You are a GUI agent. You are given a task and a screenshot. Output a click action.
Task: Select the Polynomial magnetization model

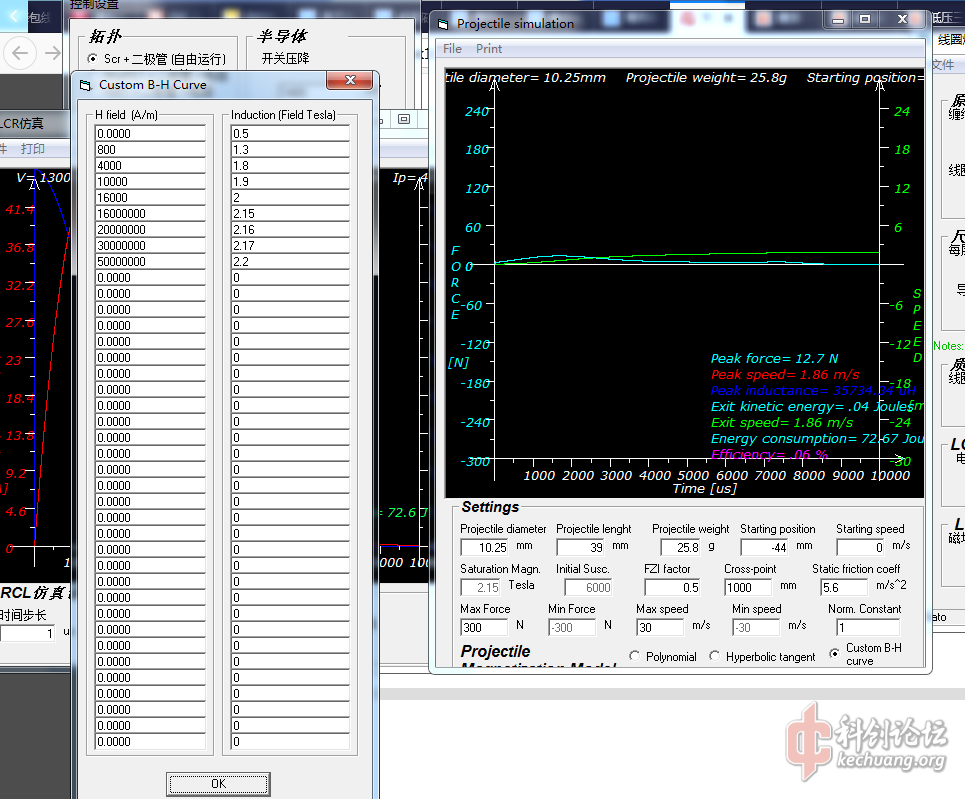pos(635,656)
